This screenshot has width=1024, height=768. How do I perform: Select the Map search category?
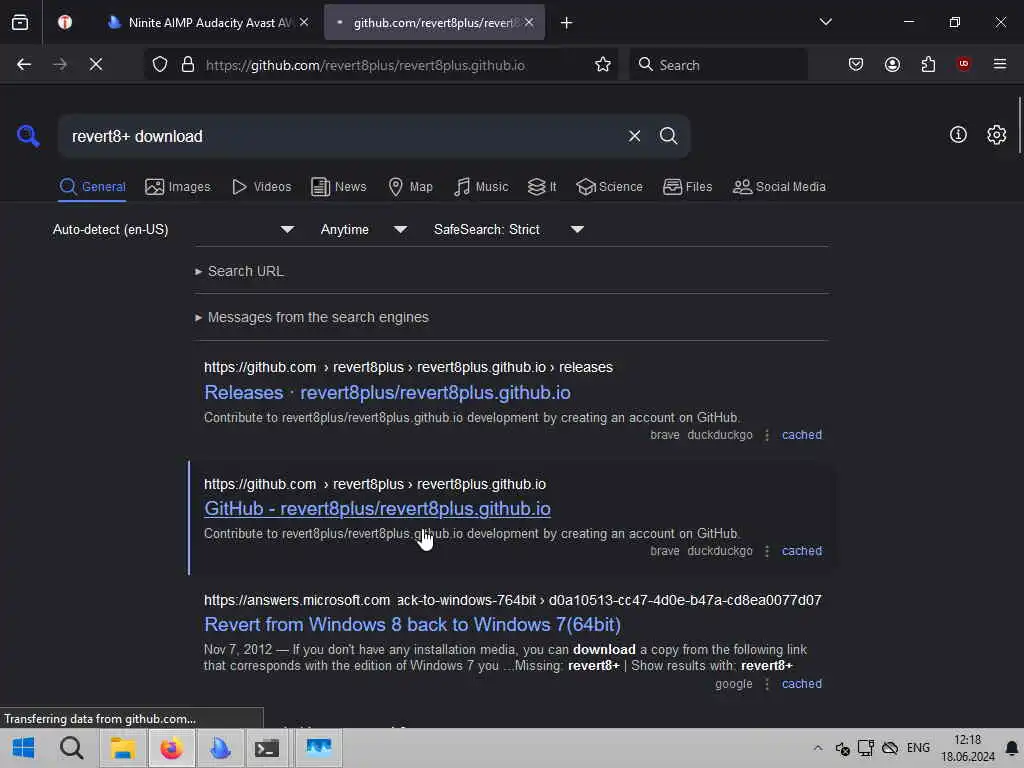click(x=410, y=187)
